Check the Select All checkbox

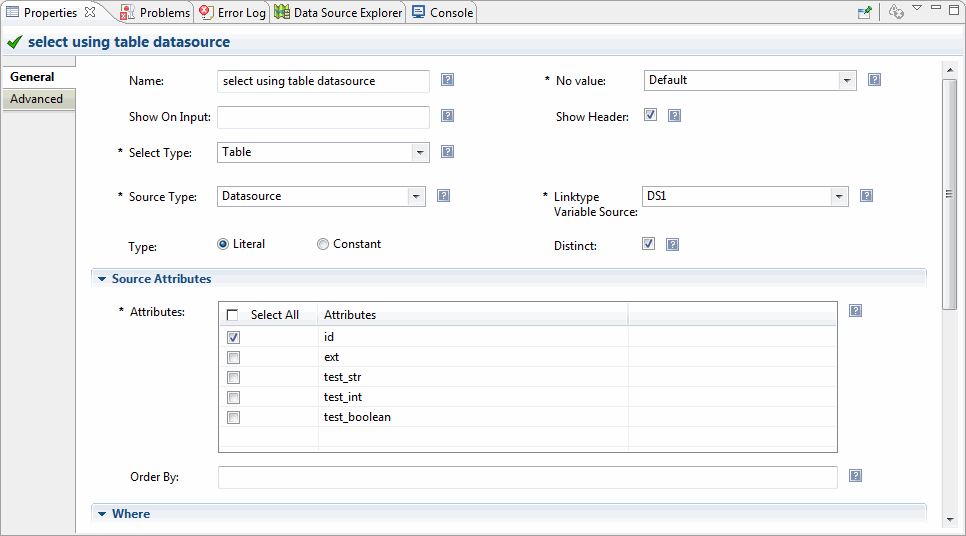click(232, 315)
